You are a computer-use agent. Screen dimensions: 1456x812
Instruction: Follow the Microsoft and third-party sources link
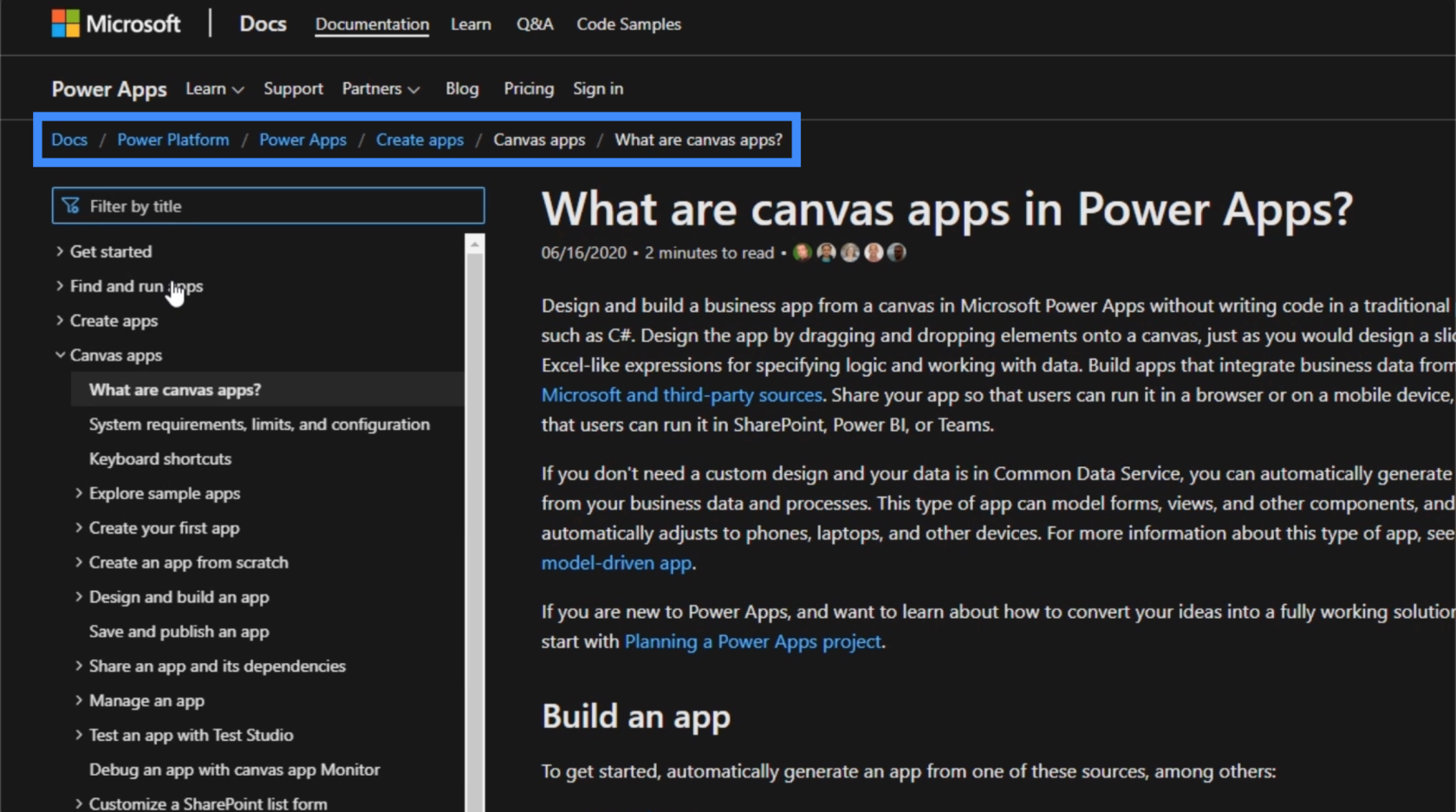[681, 395]
